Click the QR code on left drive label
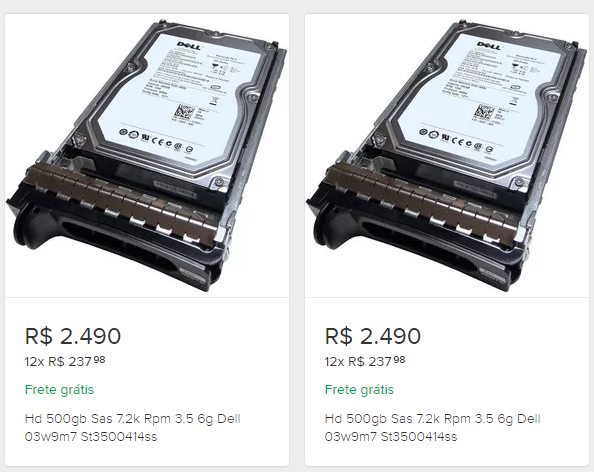Image resolution: width=594 pixels, height=472 pixels. 184,113
